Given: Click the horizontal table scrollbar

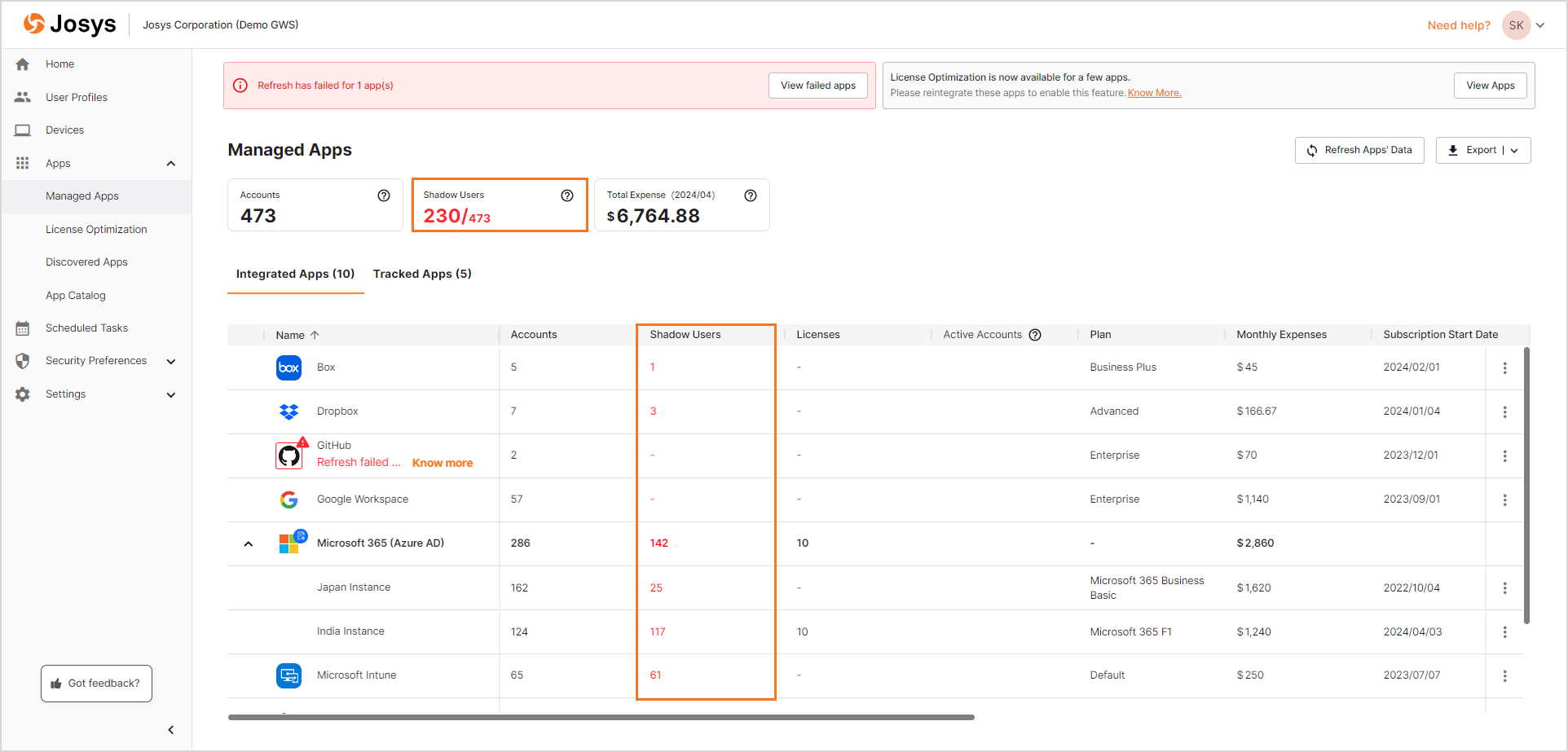Looking at the screenshot, I should tap(601, 718).
